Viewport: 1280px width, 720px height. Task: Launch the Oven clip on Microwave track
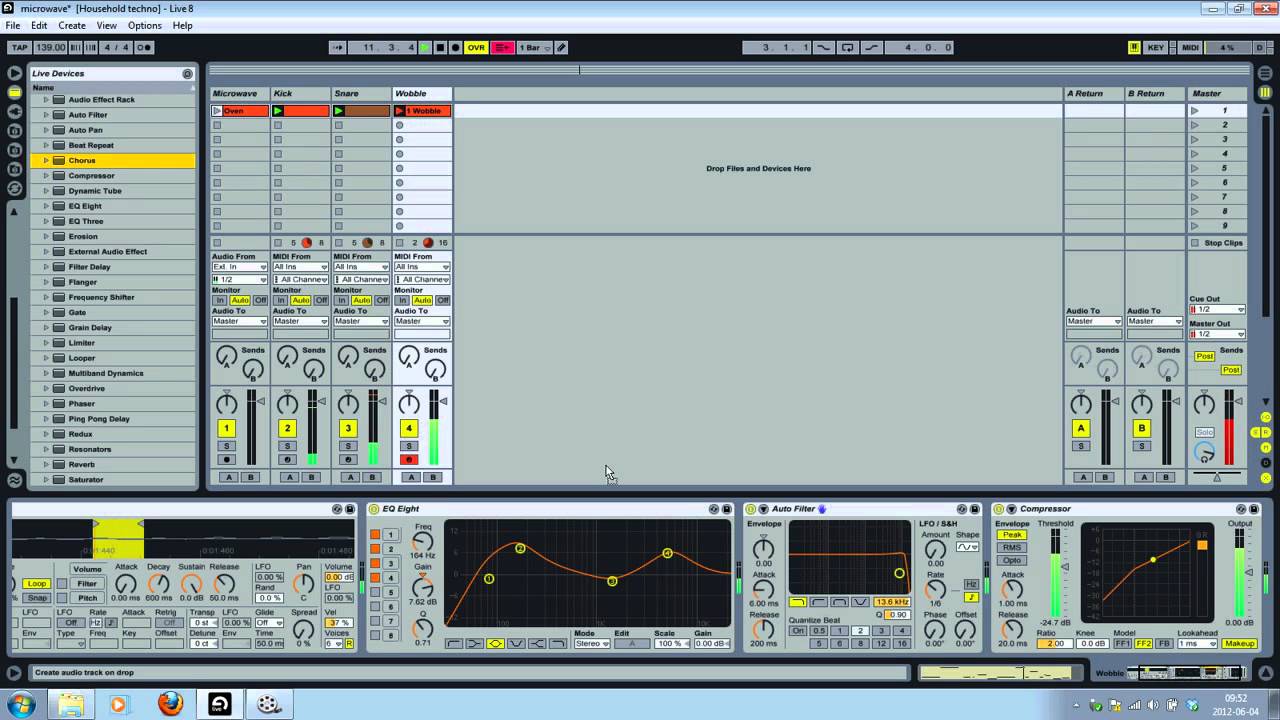pyautogui.click(x=217, y=111)
